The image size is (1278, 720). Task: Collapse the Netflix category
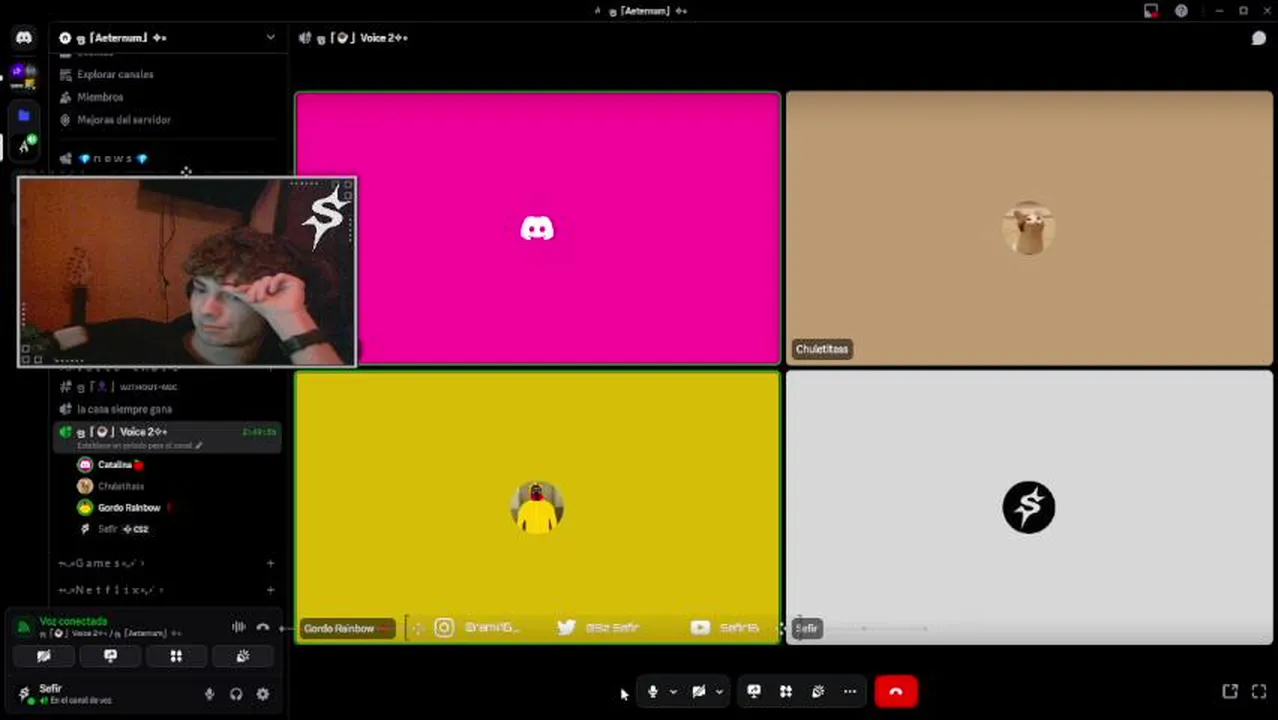(110, 590)
